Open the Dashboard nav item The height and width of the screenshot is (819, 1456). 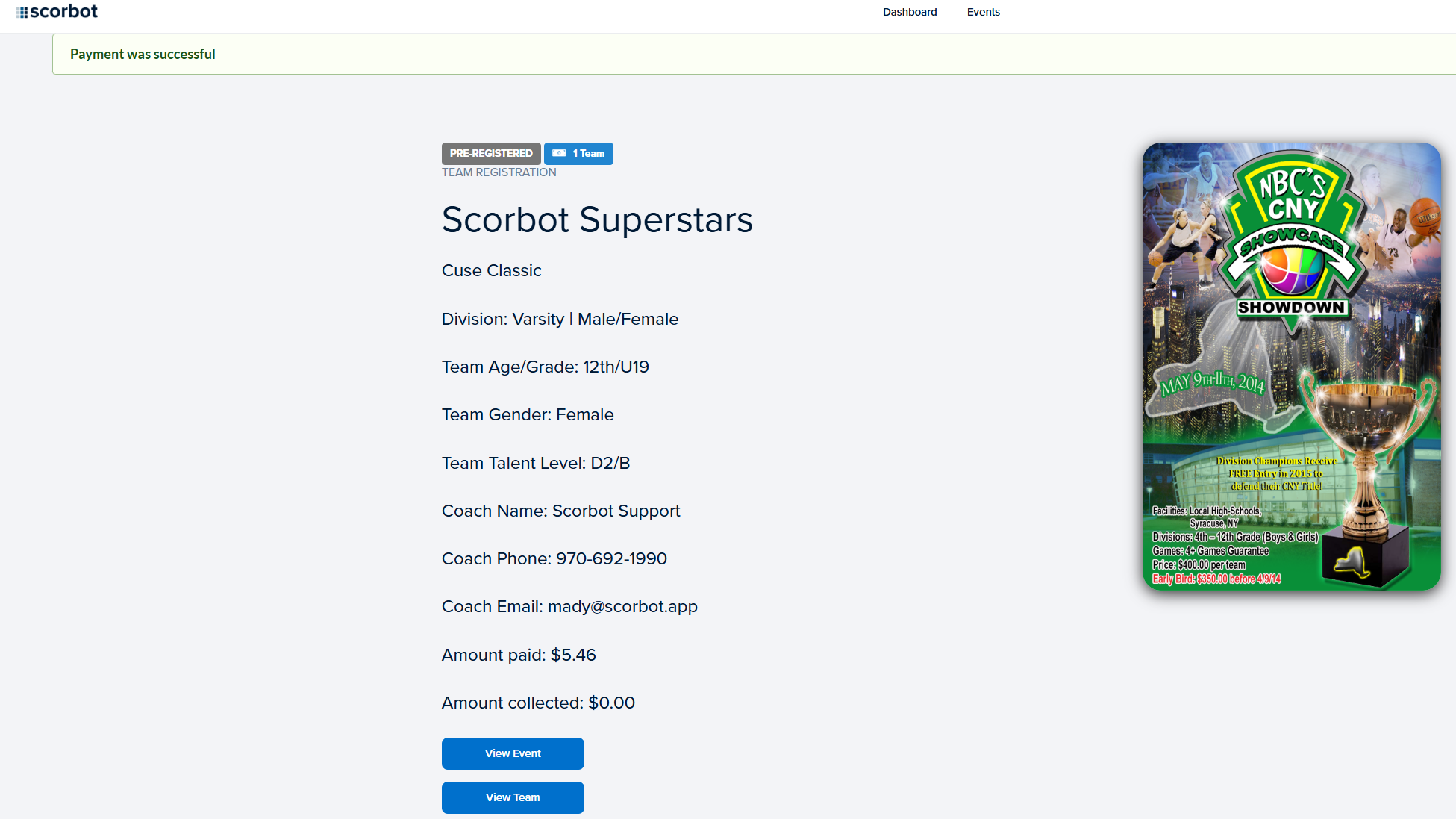coord(909,12)
